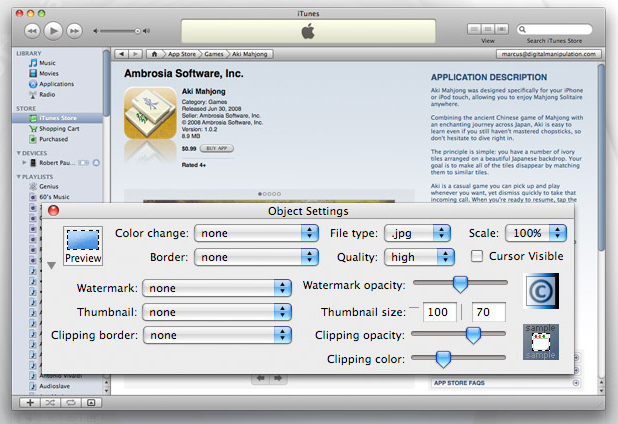Image resolution: width=618 pixels, height=424 pixels.
Task: Open Shopping Cart in sidebar
Action: [59, 128]
